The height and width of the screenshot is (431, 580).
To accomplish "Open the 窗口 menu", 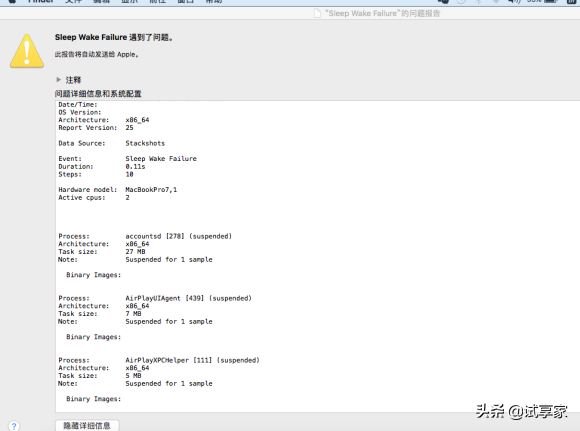I will click(x=186, y=1).
